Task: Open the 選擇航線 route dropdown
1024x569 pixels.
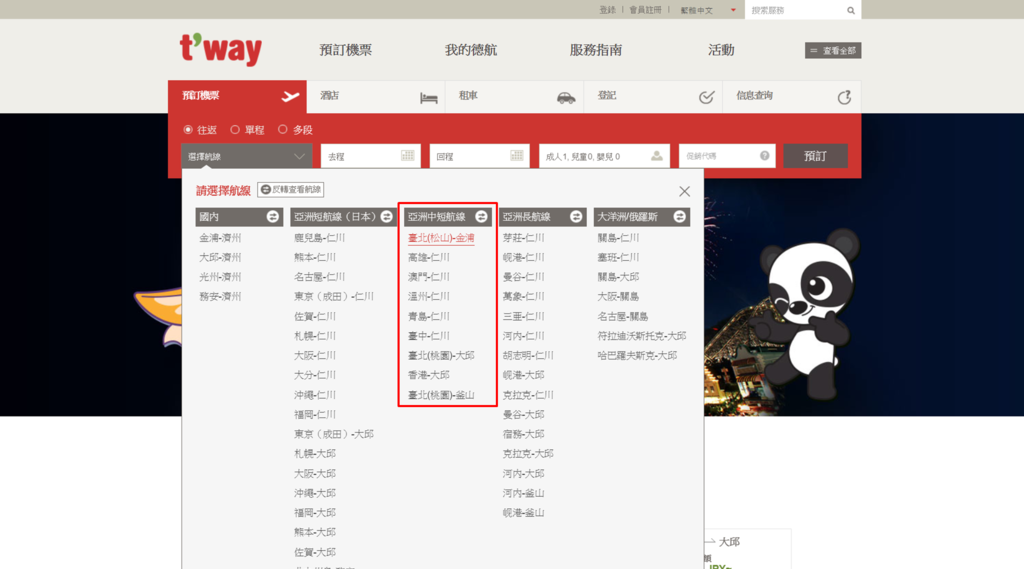Action: pyautogui.click(x=246, y=156)
